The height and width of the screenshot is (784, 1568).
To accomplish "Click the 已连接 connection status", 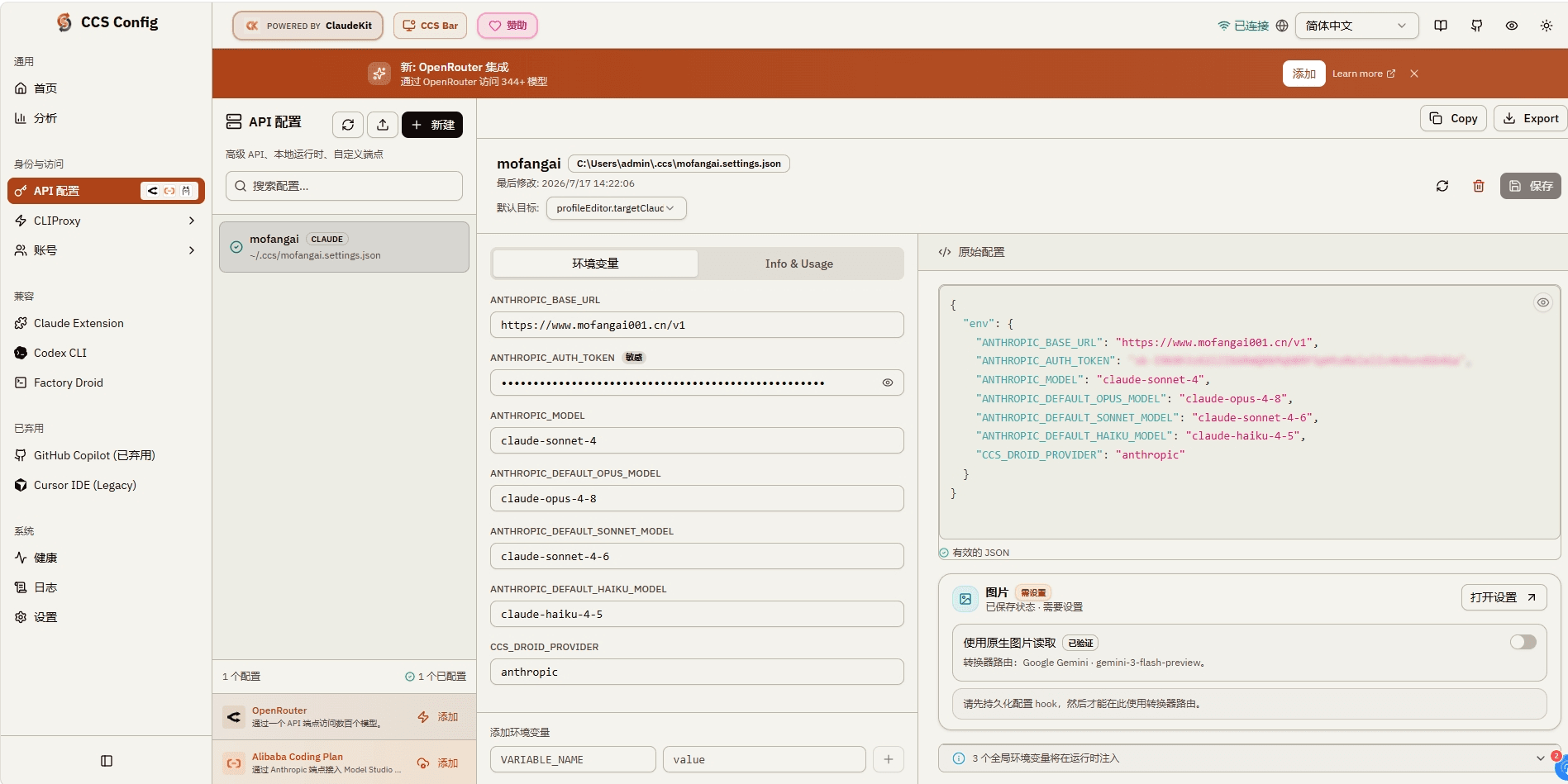I will 1243,26.
